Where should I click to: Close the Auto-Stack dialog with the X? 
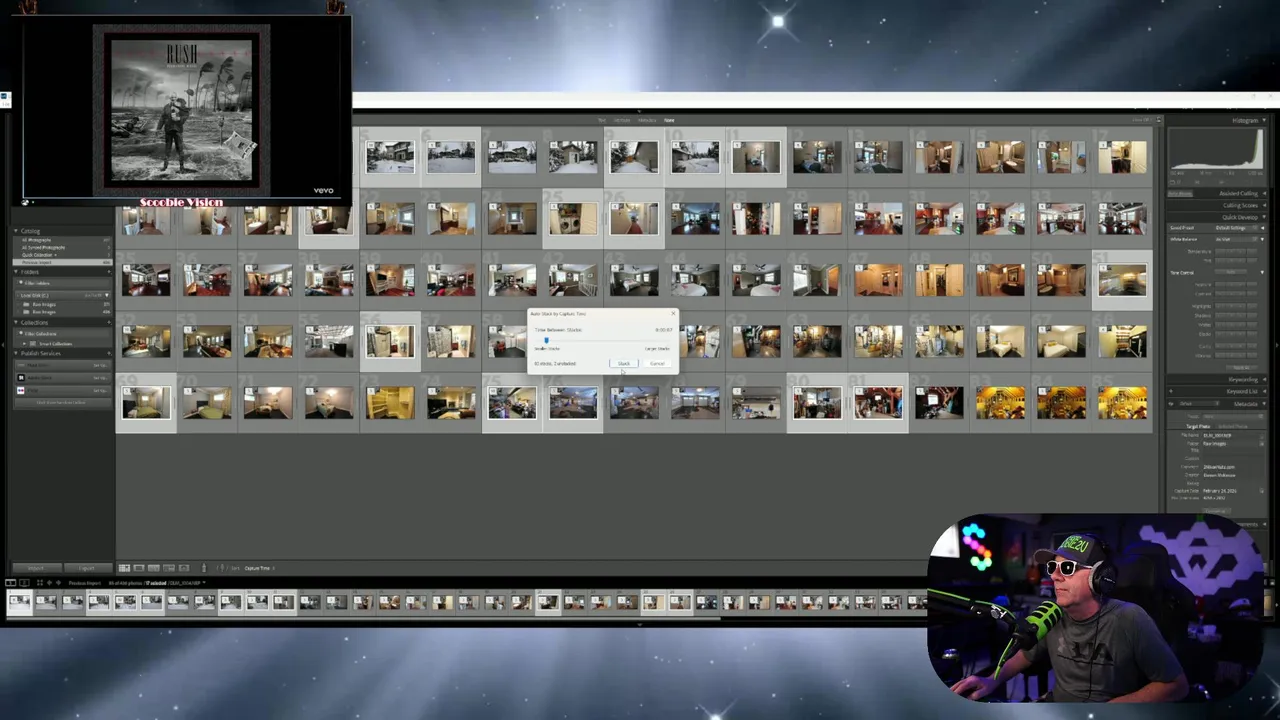[x=673, y=313]
